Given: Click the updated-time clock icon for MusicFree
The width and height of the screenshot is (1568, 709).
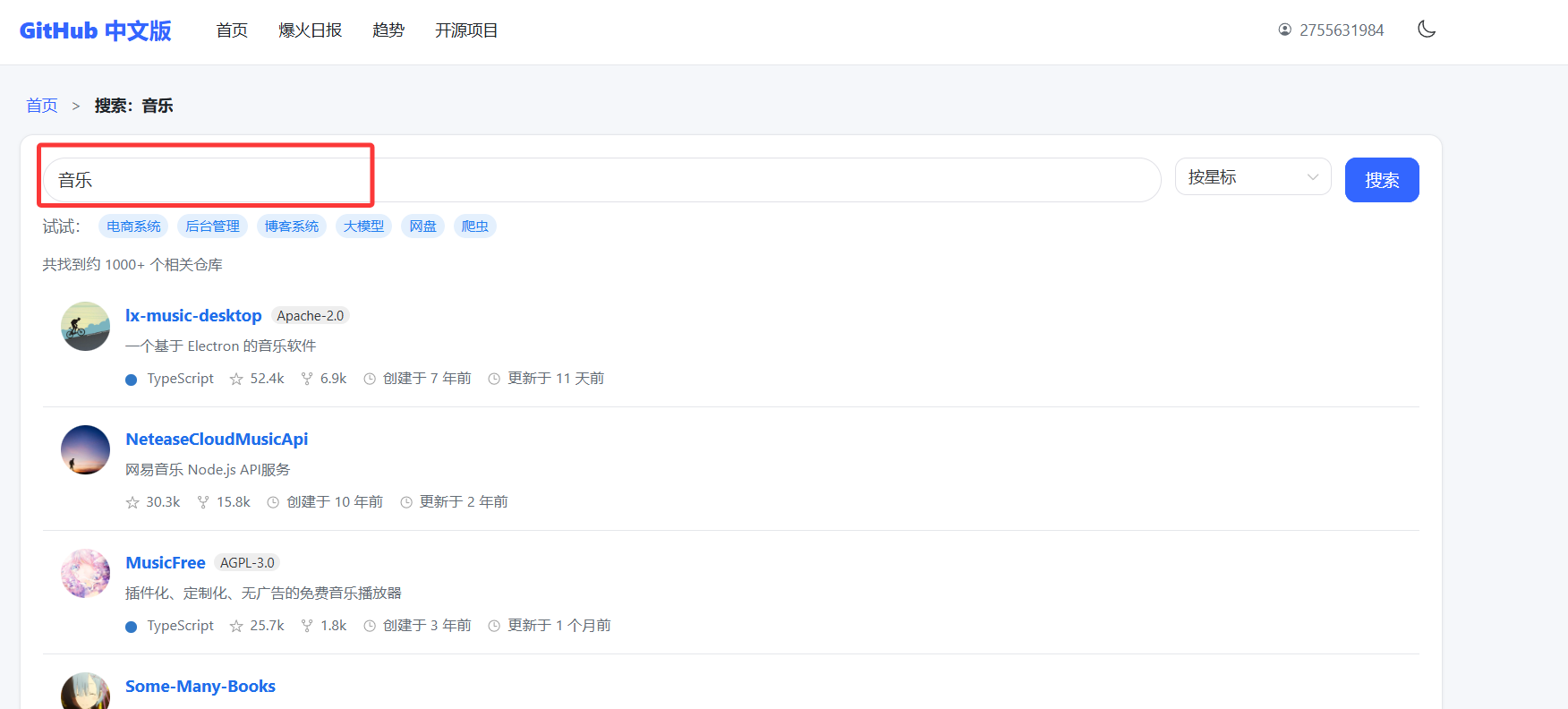Looking at the screenshot, I should pyautogui.click(x=494, y=626).
